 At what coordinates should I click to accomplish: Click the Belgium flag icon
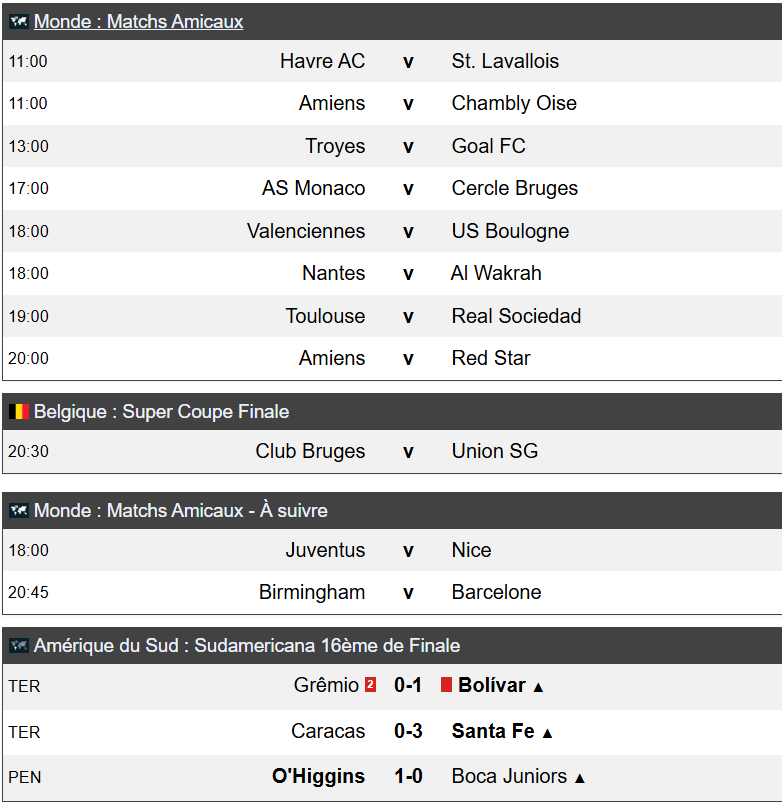point(19,412)
